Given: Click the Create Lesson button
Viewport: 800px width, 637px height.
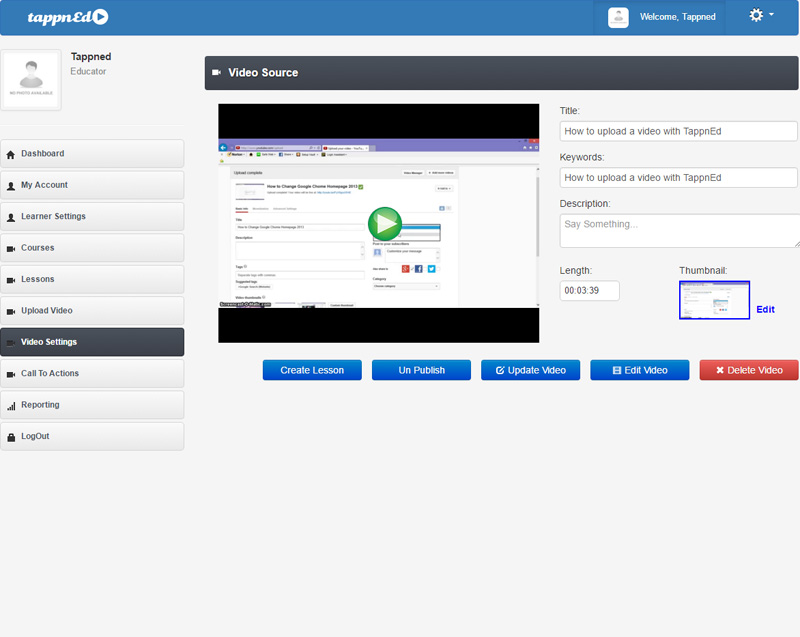Looking at the screenshot, I should (x=312, y=370).
